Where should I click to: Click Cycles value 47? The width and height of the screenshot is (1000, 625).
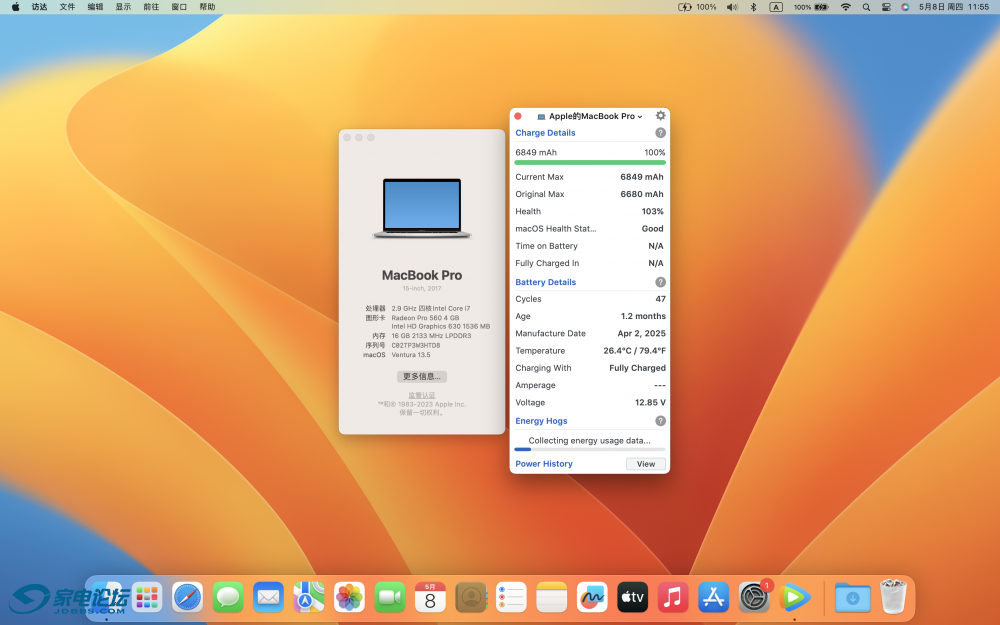660,298
